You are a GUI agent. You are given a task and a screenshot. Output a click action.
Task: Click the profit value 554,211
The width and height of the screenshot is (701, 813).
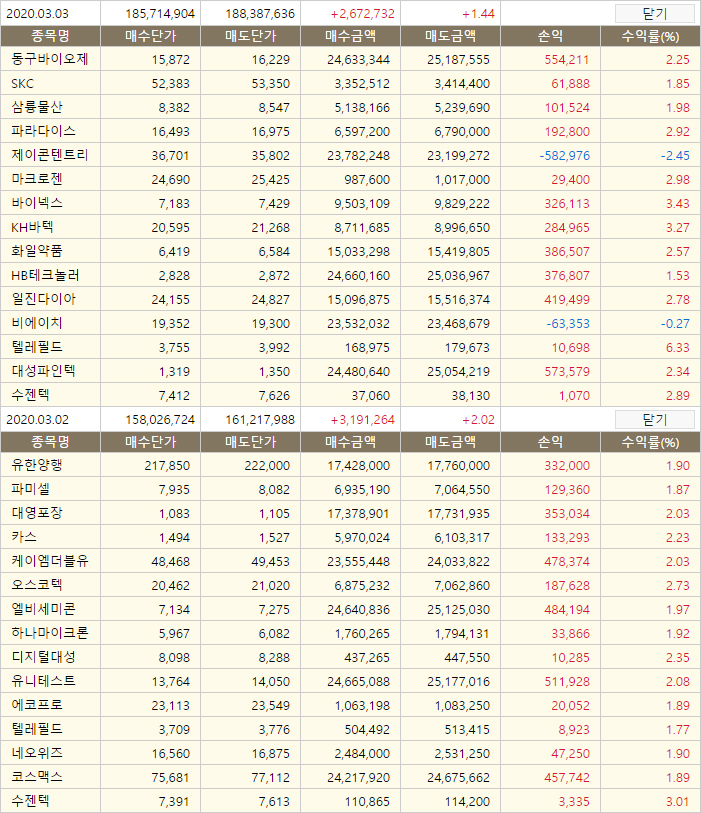click(567, 60)
